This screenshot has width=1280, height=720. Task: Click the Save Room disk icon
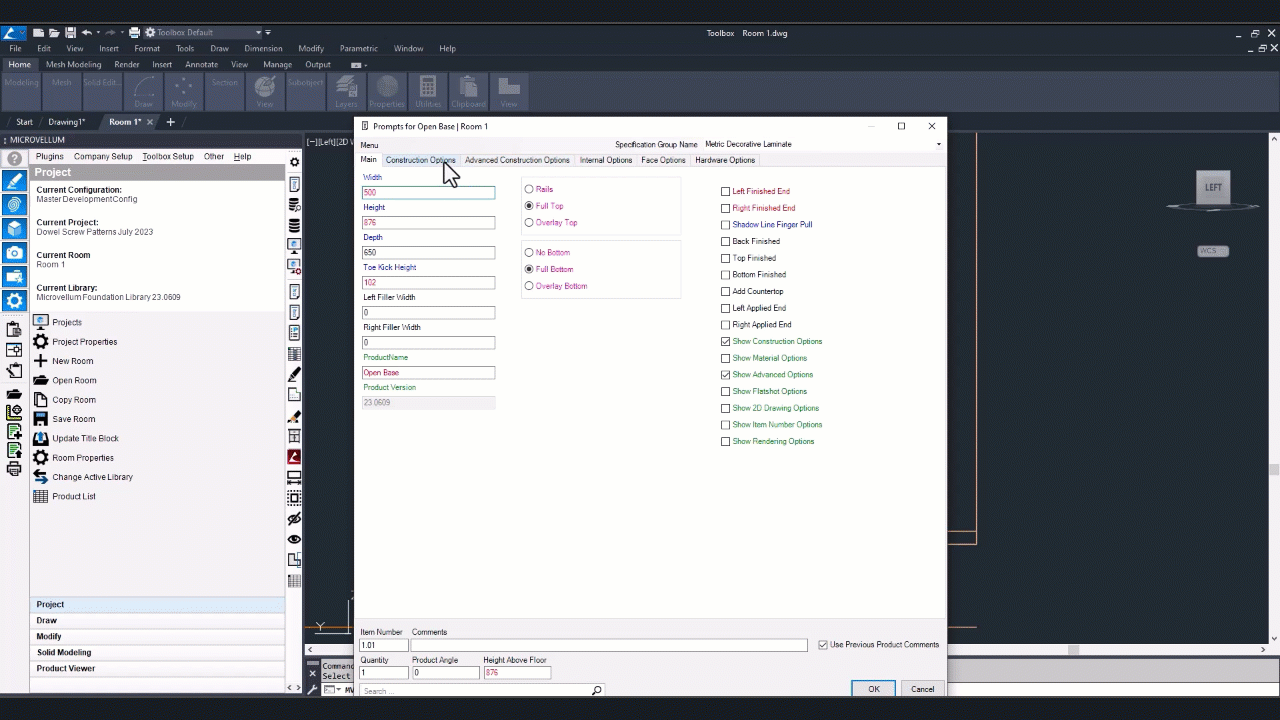[x=41, y=419]
